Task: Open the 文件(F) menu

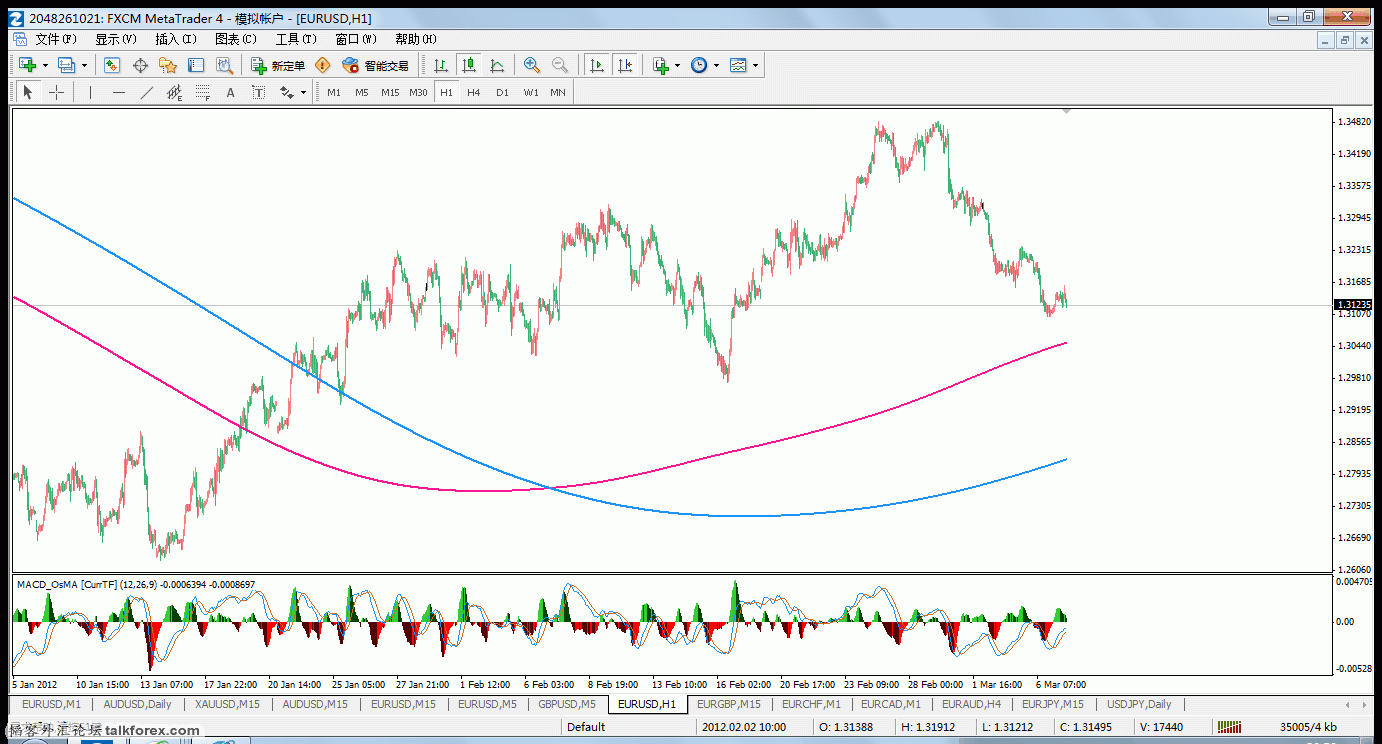Action: click(56, 39)
